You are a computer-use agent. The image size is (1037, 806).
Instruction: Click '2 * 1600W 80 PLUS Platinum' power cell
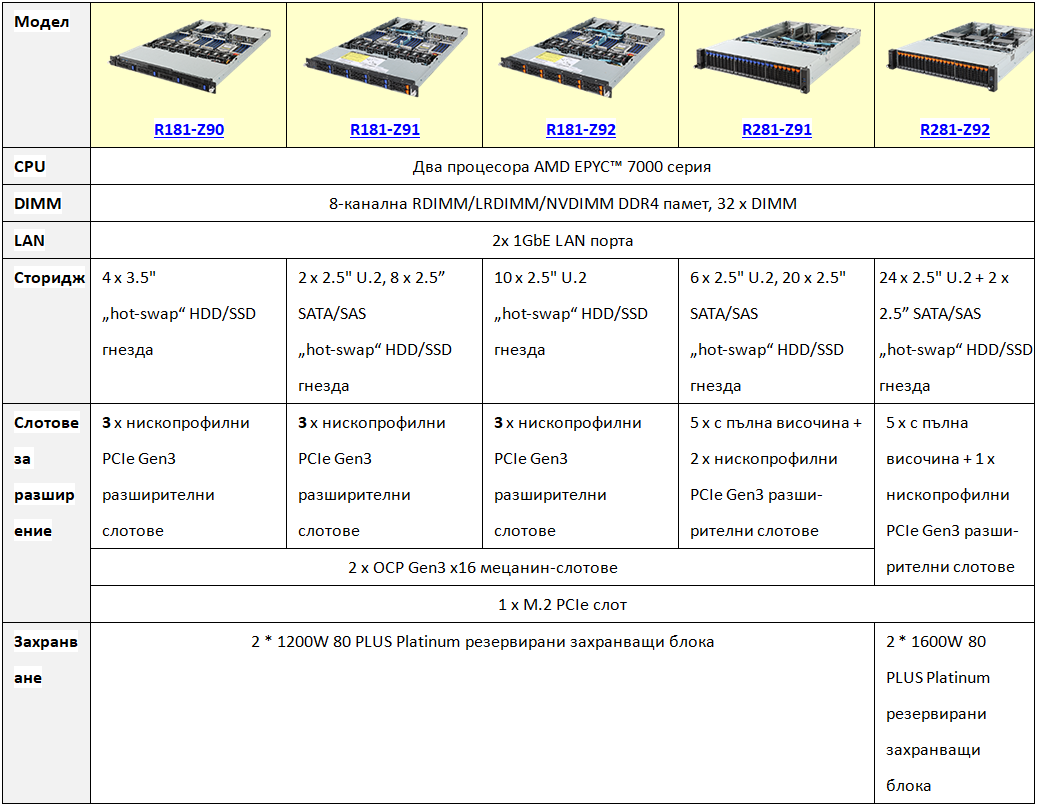(x=954, y=713)
